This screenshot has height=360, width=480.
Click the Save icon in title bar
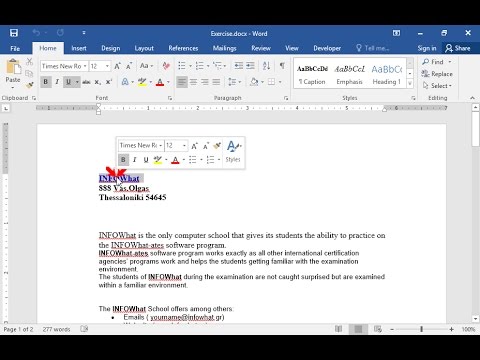(x=14, y=33)
